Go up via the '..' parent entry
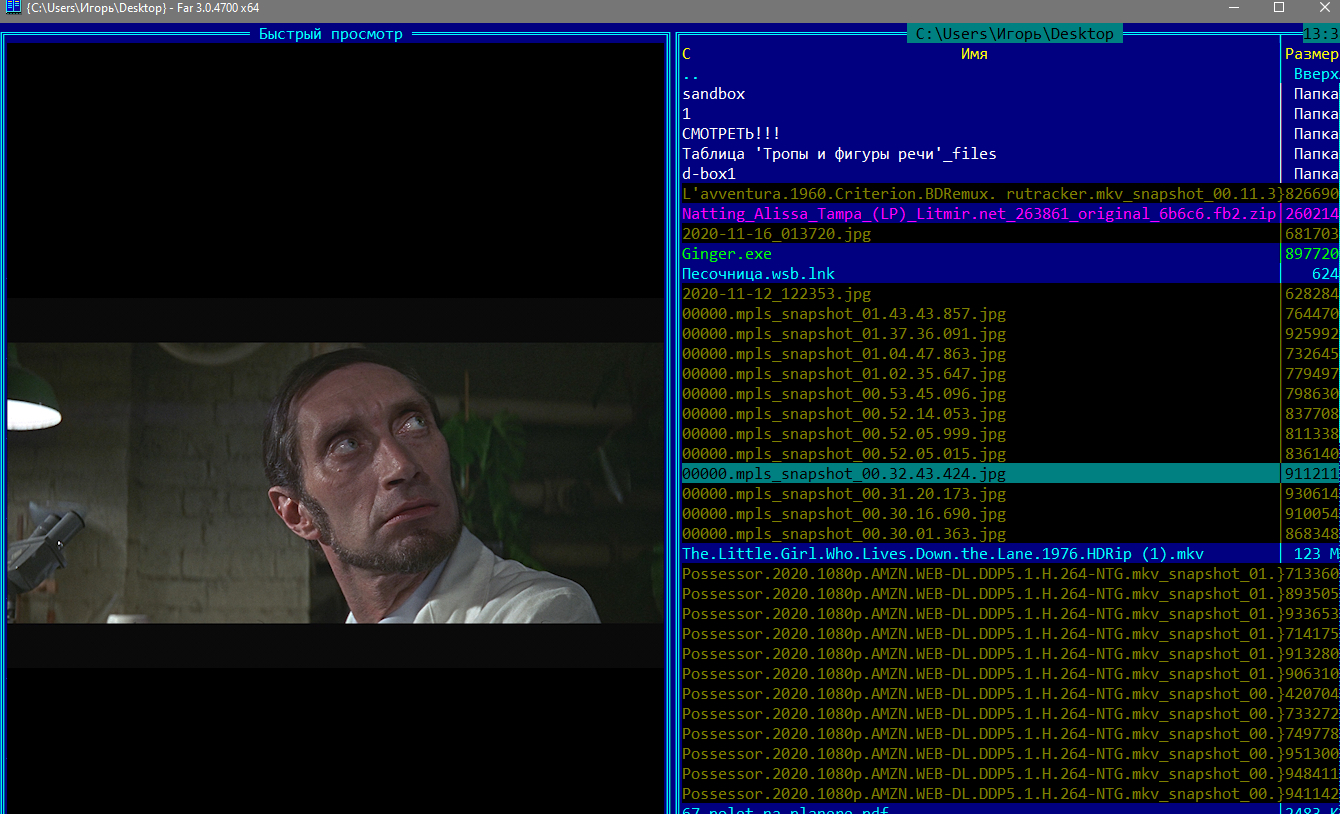1340x814 pixels. point(691,74)
